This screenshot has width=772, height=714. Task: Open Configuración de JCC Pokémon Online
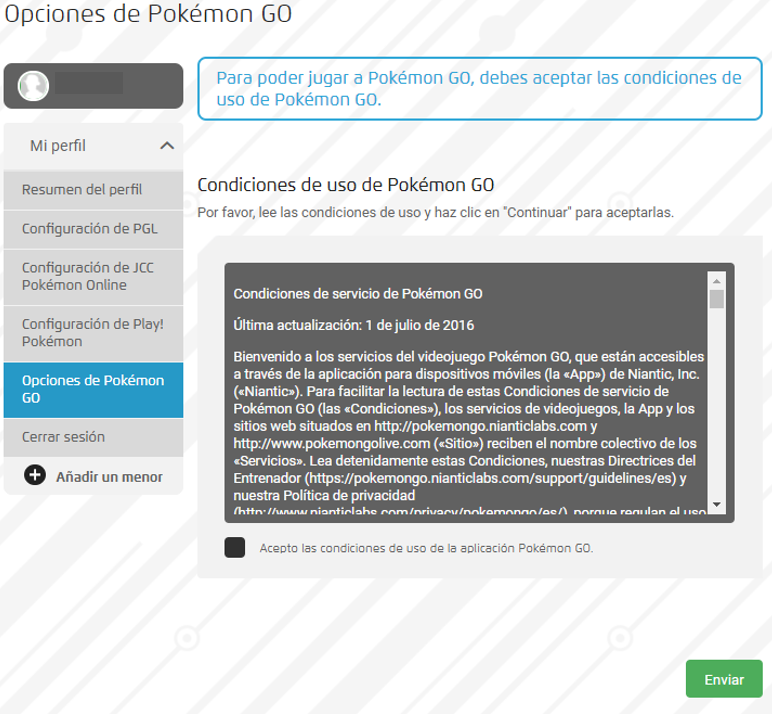[88, 276]
